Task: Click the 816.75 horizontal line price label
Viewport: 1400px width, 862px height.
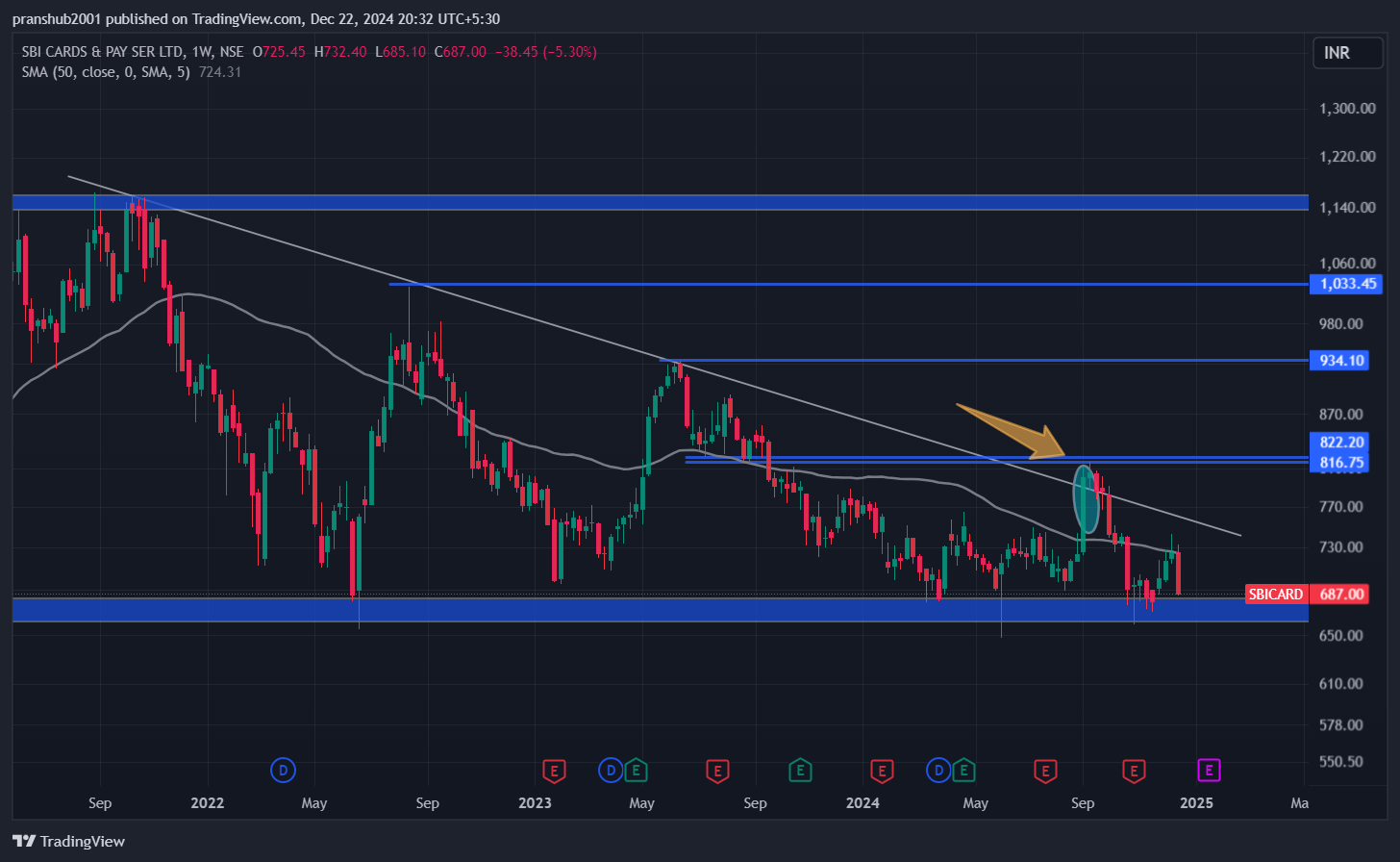Action: tap(1339, 463)
